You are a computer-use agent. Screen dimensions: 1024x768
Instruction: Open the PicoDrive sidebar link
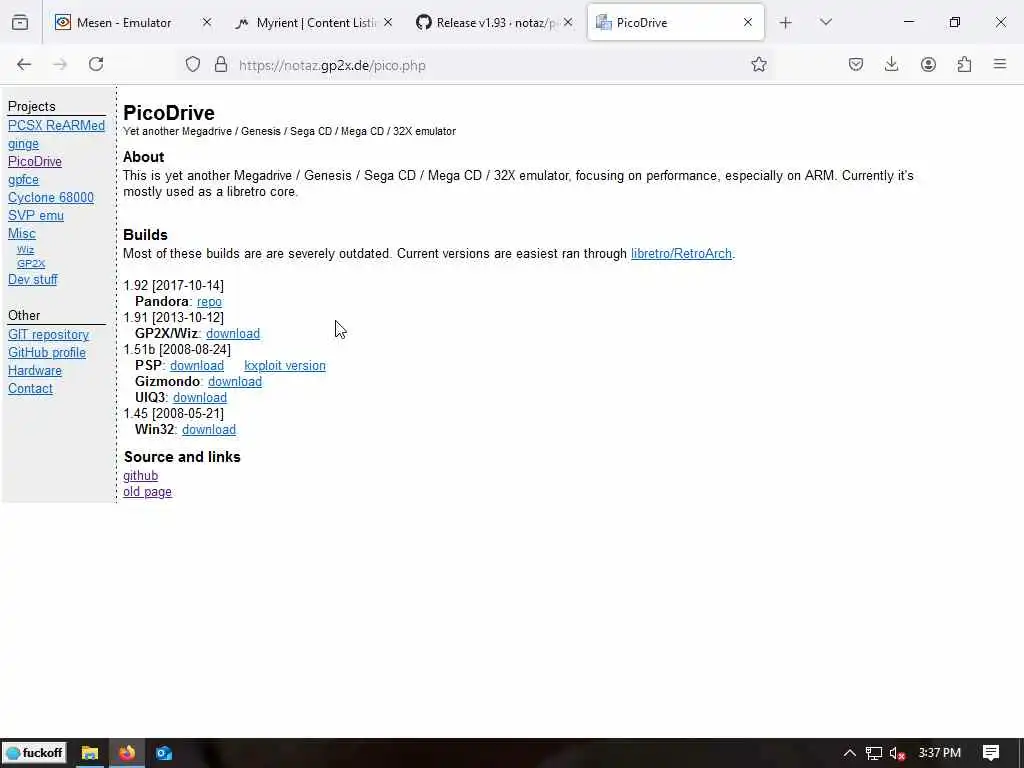point(35,161)
